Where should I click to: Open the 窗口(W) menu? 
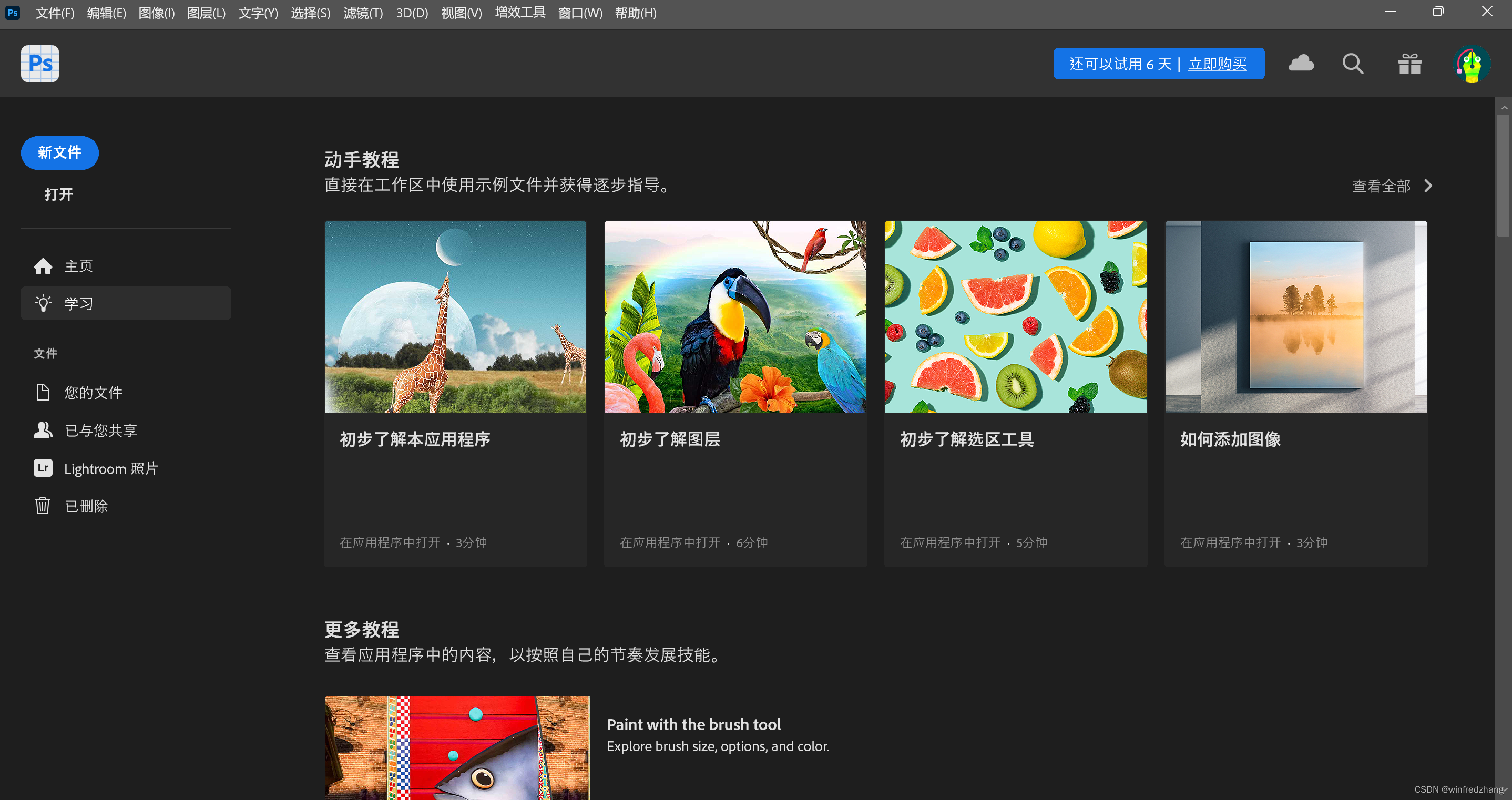click(x=580, y=13)
